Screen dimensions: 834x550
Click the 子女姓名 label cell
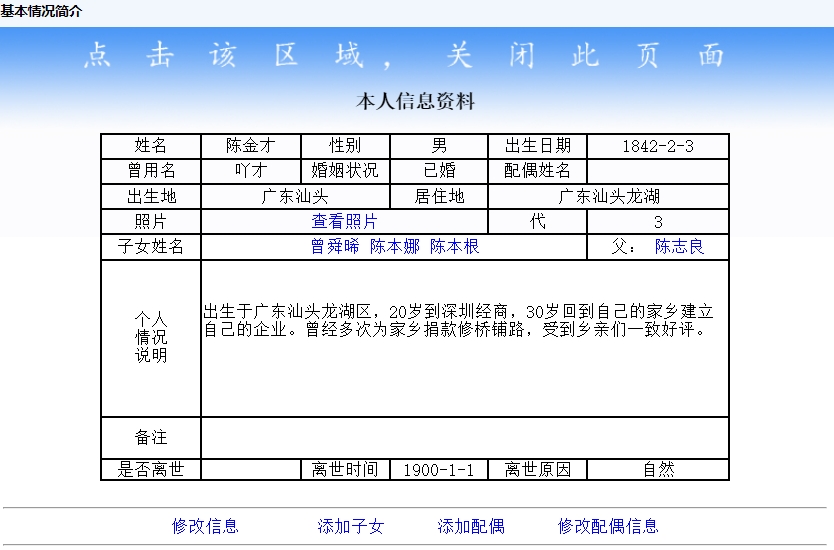[151, 246]
